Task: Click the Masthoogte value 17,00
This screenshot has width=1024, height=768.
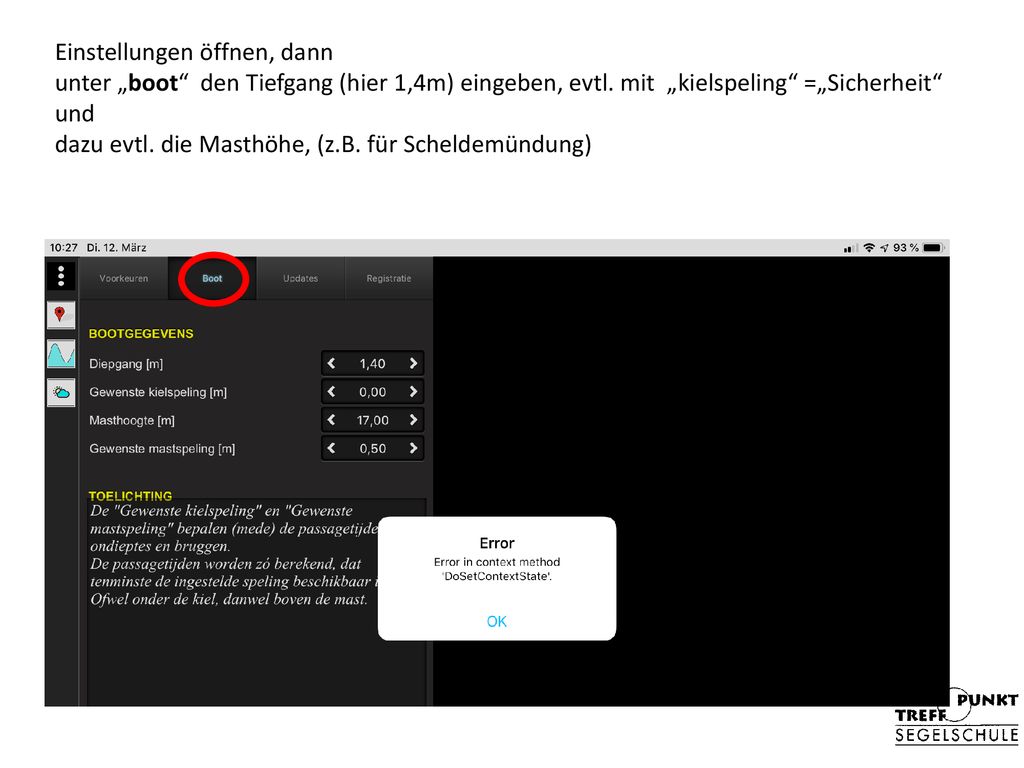Action: pyautogui.click(x=372, y=421)
